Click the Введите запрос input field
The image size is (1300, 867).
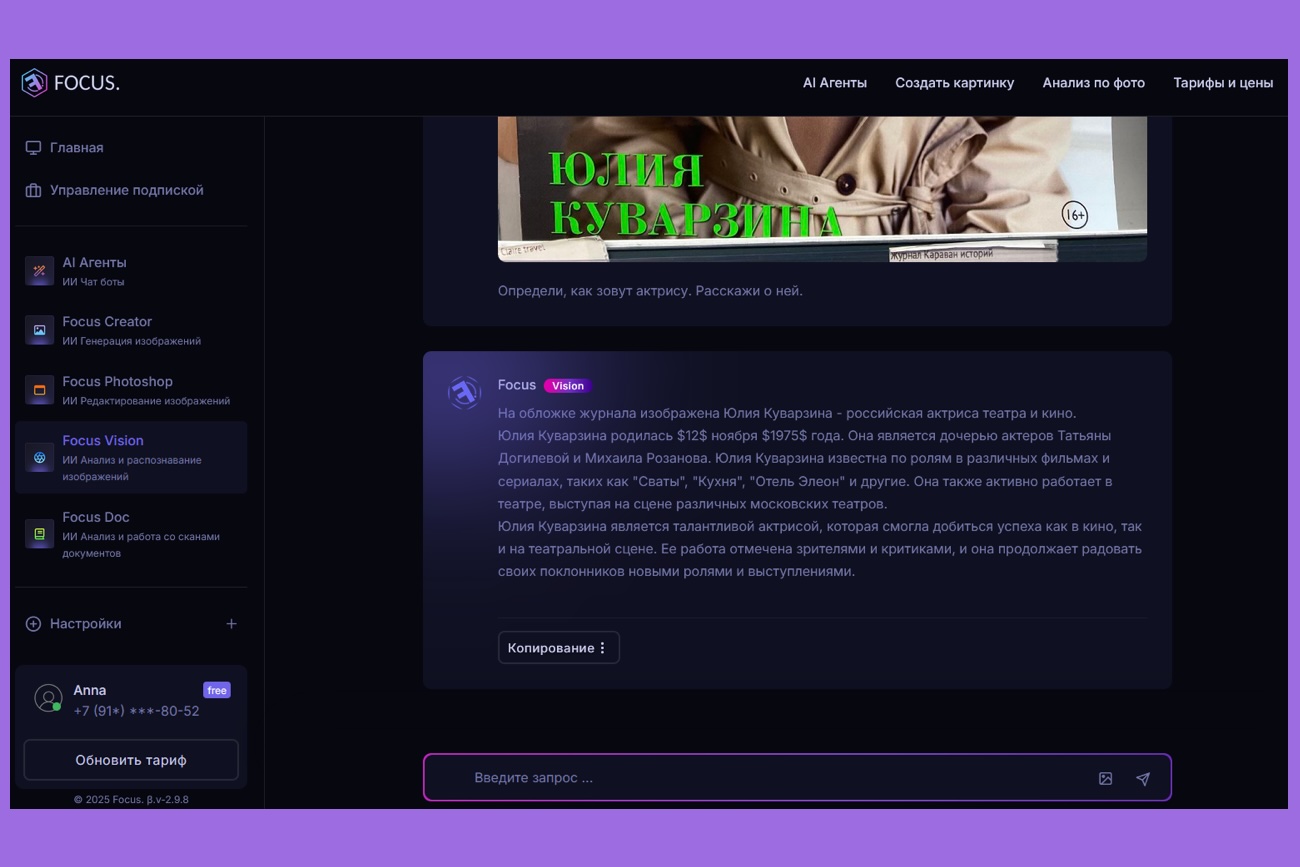[x=770, y=778]
